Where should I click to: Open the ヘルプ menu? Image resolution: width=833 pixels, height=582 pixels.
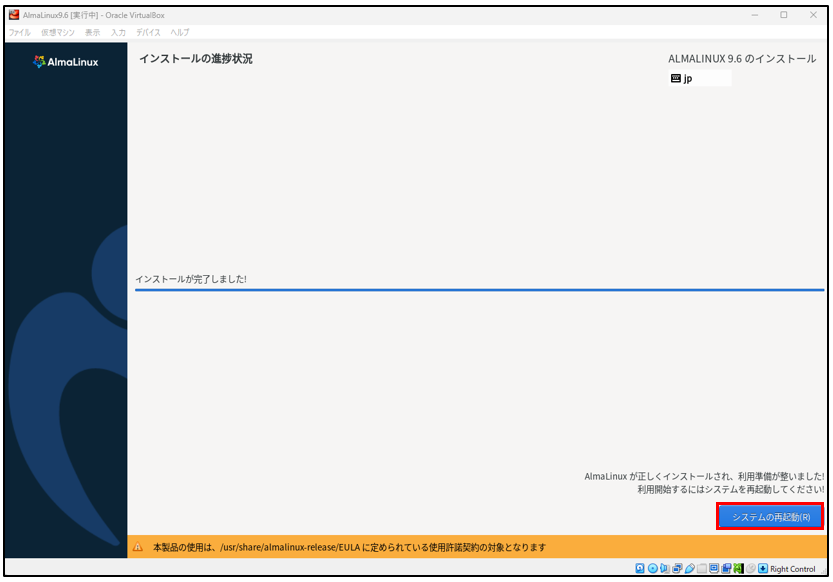point(180,33)
